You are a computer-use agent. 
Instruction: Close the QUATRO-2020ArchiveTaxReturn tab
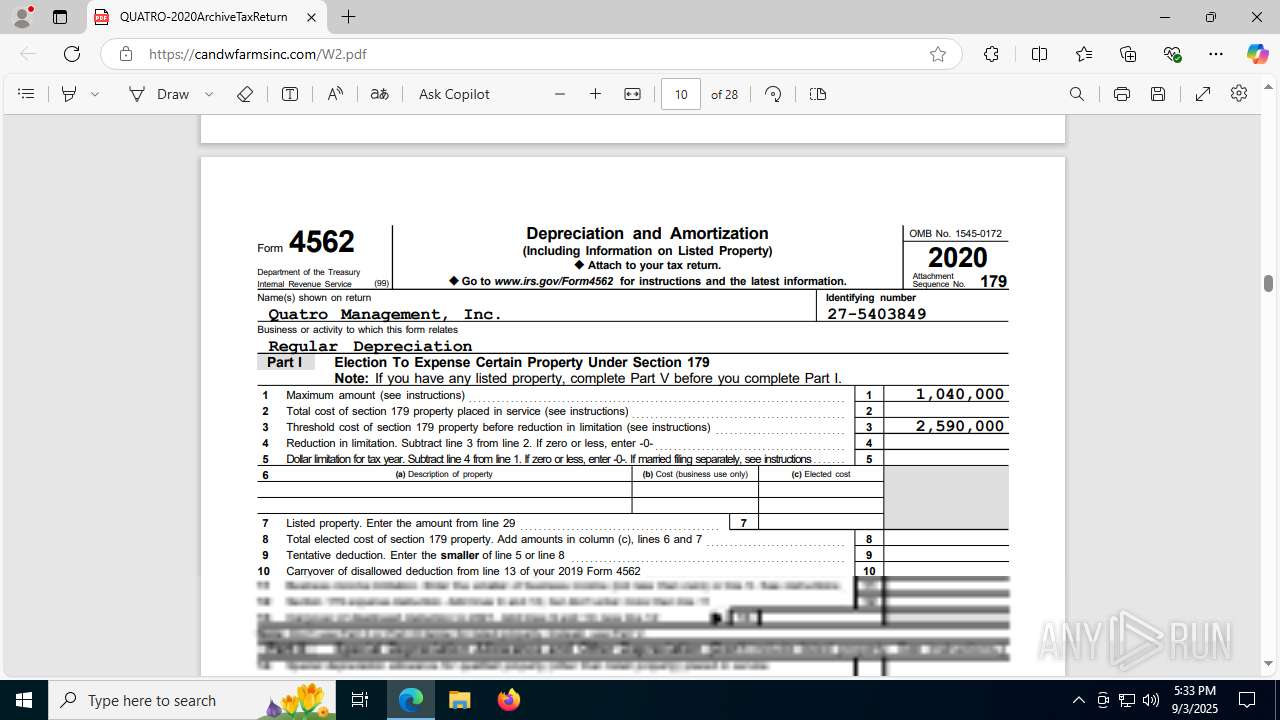point(312,17)
